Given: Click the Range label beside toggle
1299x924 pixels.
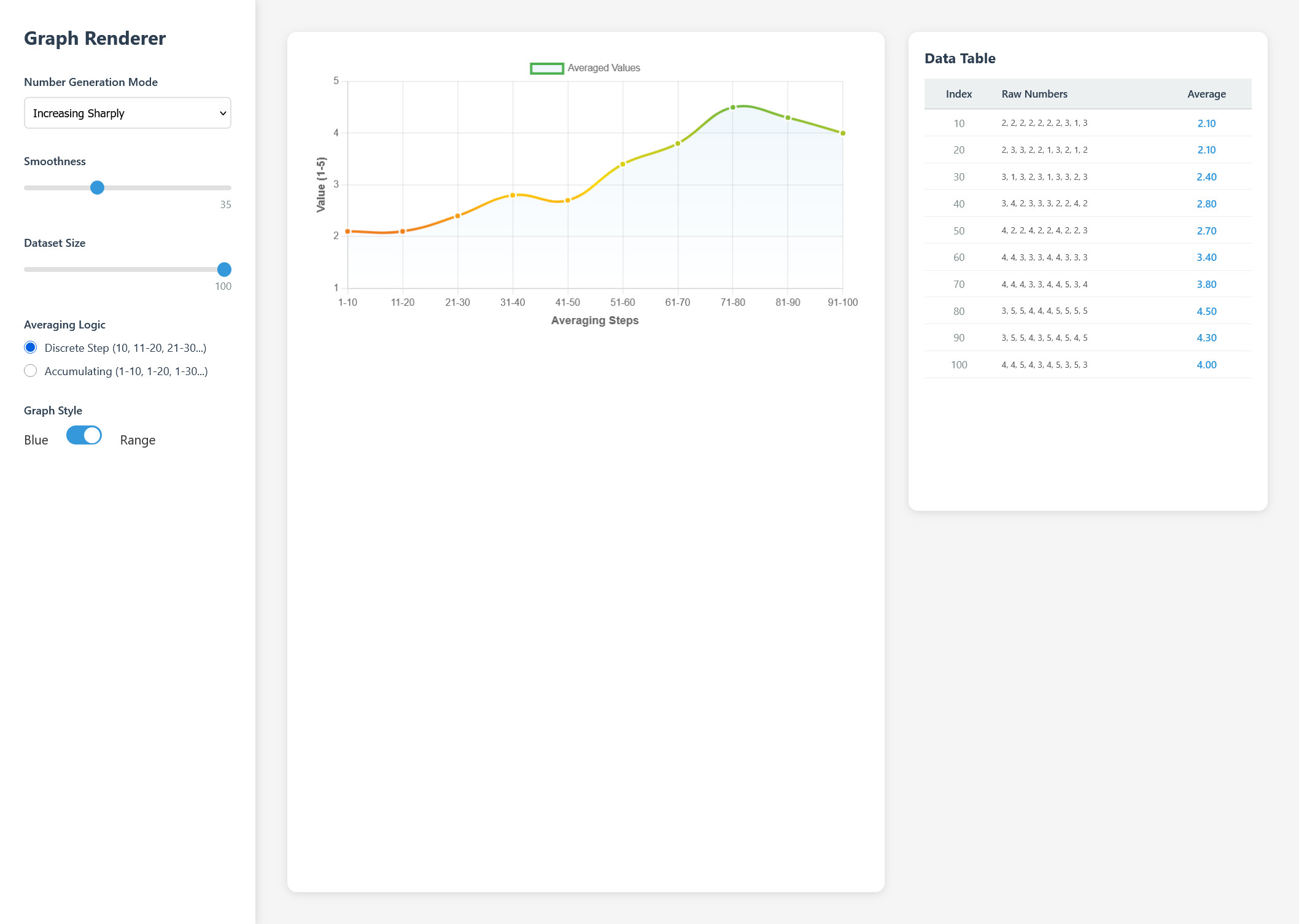Looking at the screenshot, I should tap(138, 440).
